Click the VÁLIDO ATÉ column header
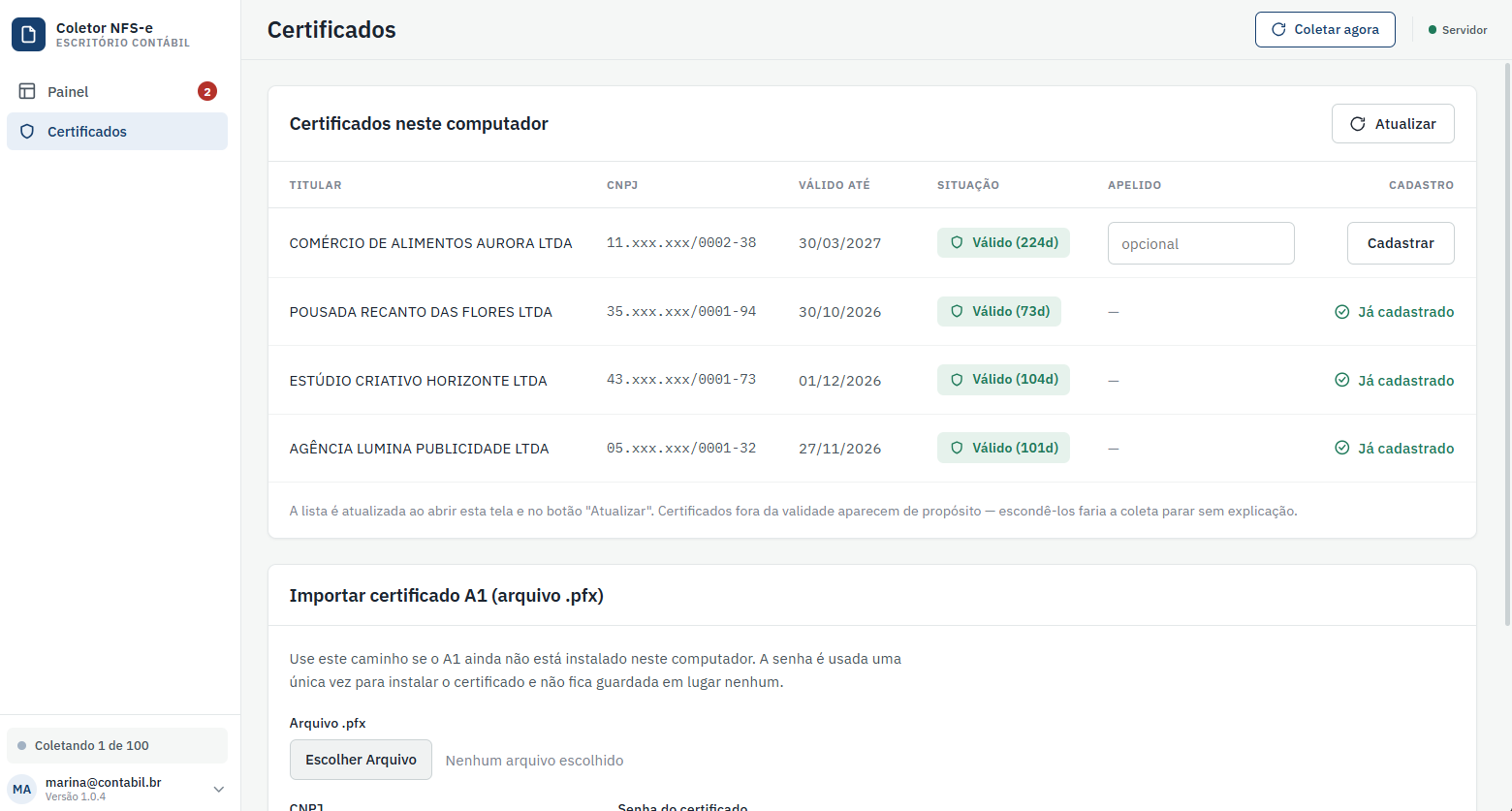The image size is (1512, 811). coord(835,185)
